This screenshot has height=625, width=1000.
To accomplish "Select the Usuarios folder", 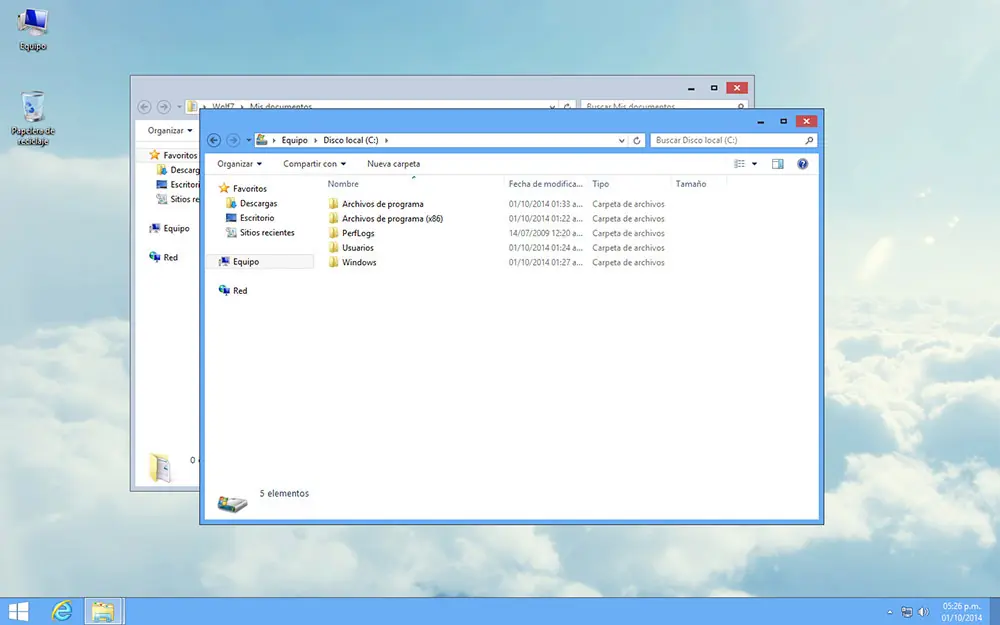I will [351, 248].
